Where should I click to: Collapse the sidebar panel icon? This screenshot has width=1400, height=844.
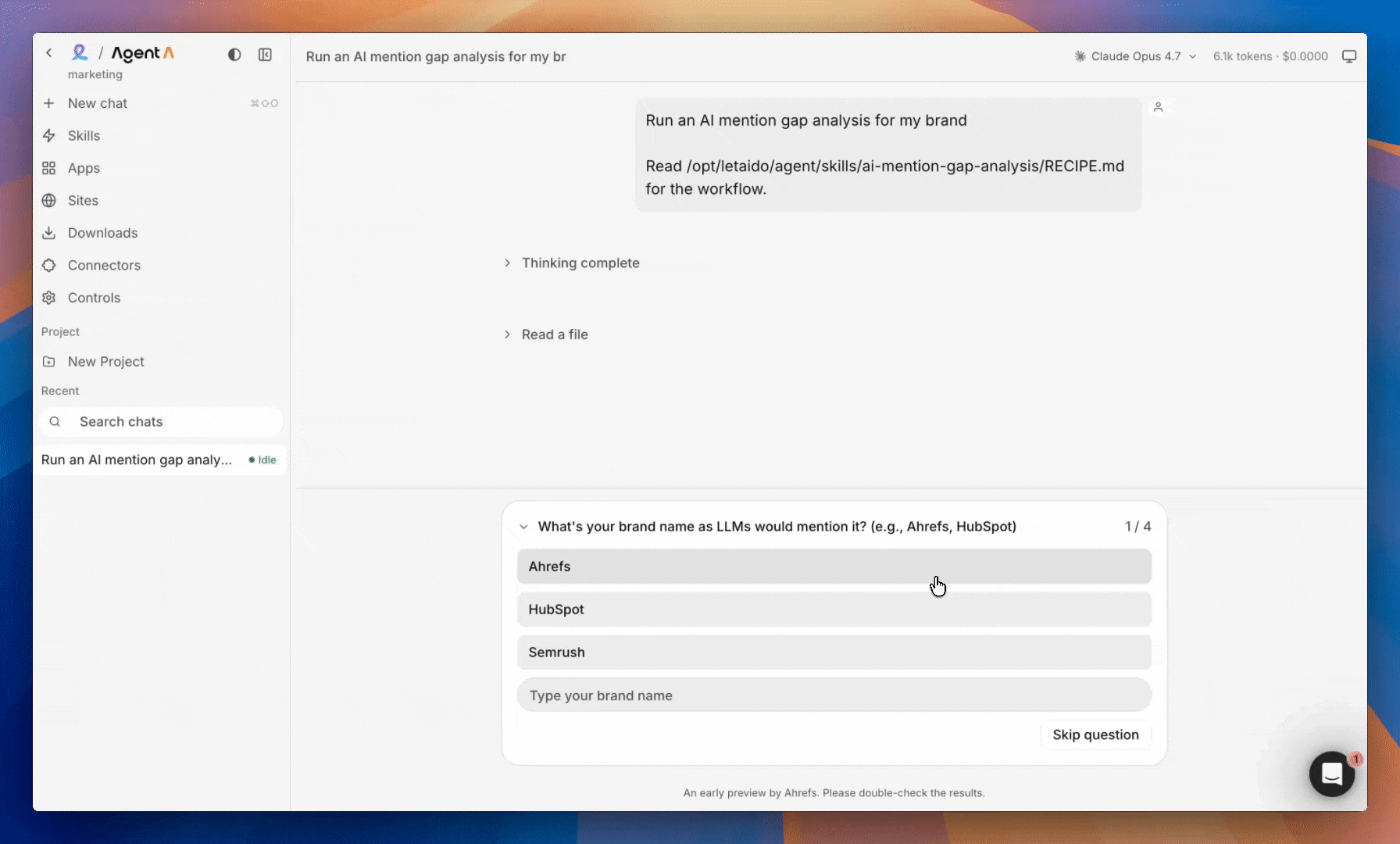[266, 55]
